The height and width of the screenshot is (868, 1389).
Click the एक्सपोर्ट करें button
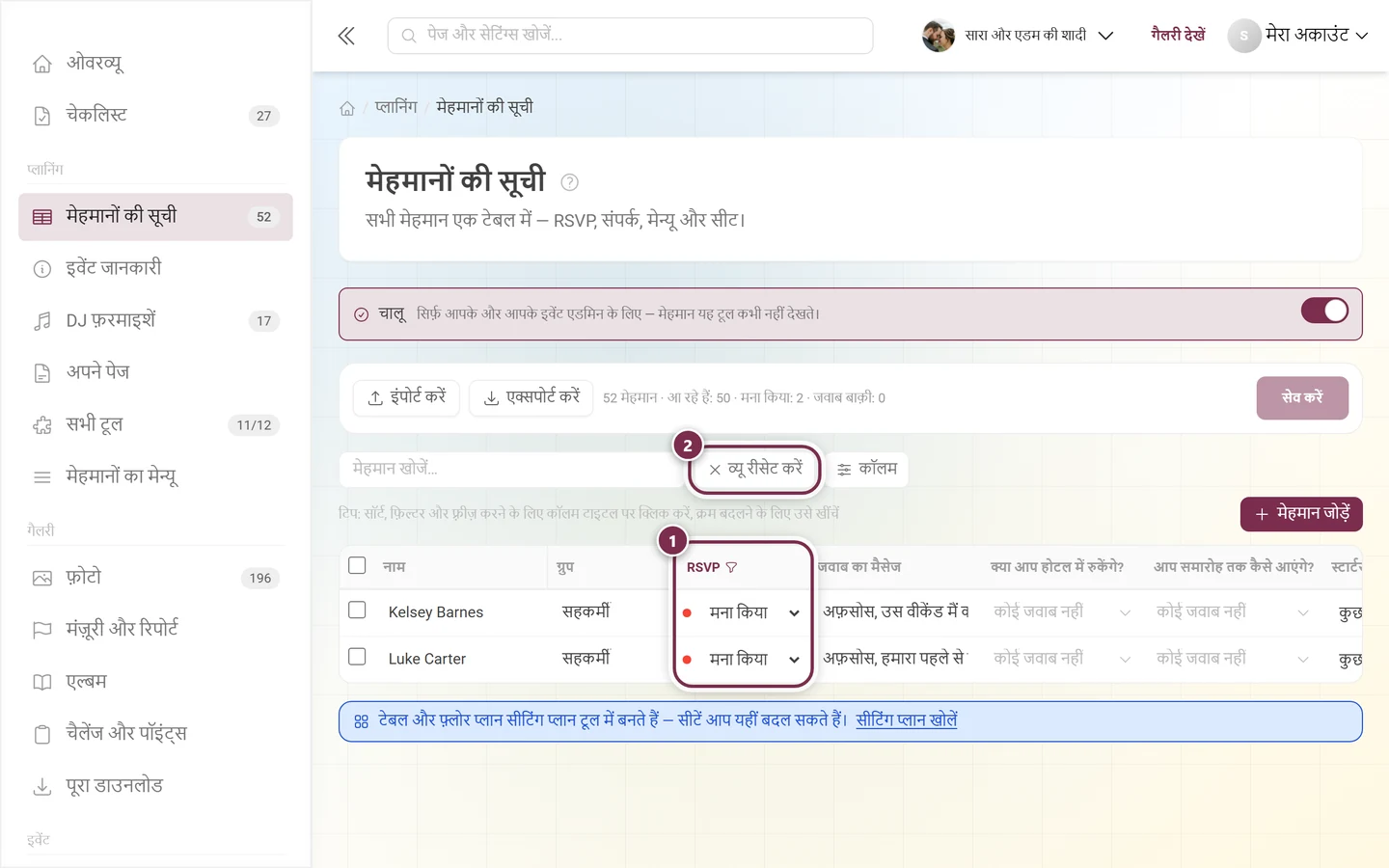pos(531,397)
